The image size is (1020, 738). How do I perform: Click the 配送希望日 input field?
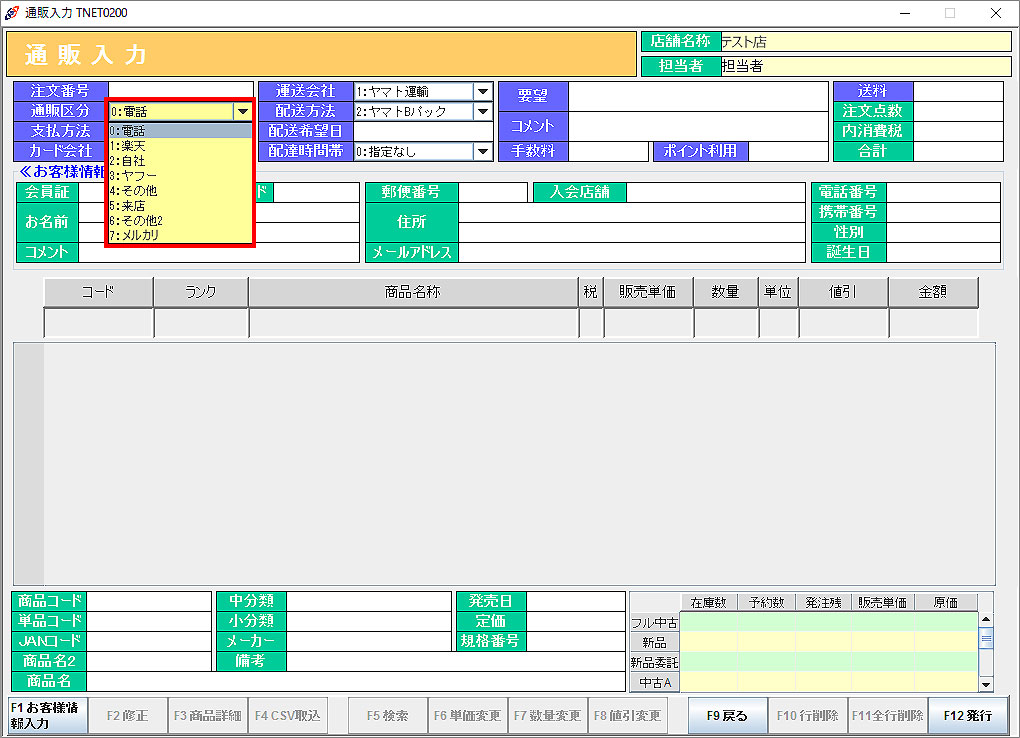pyautogui.click(x=423, y=132)
